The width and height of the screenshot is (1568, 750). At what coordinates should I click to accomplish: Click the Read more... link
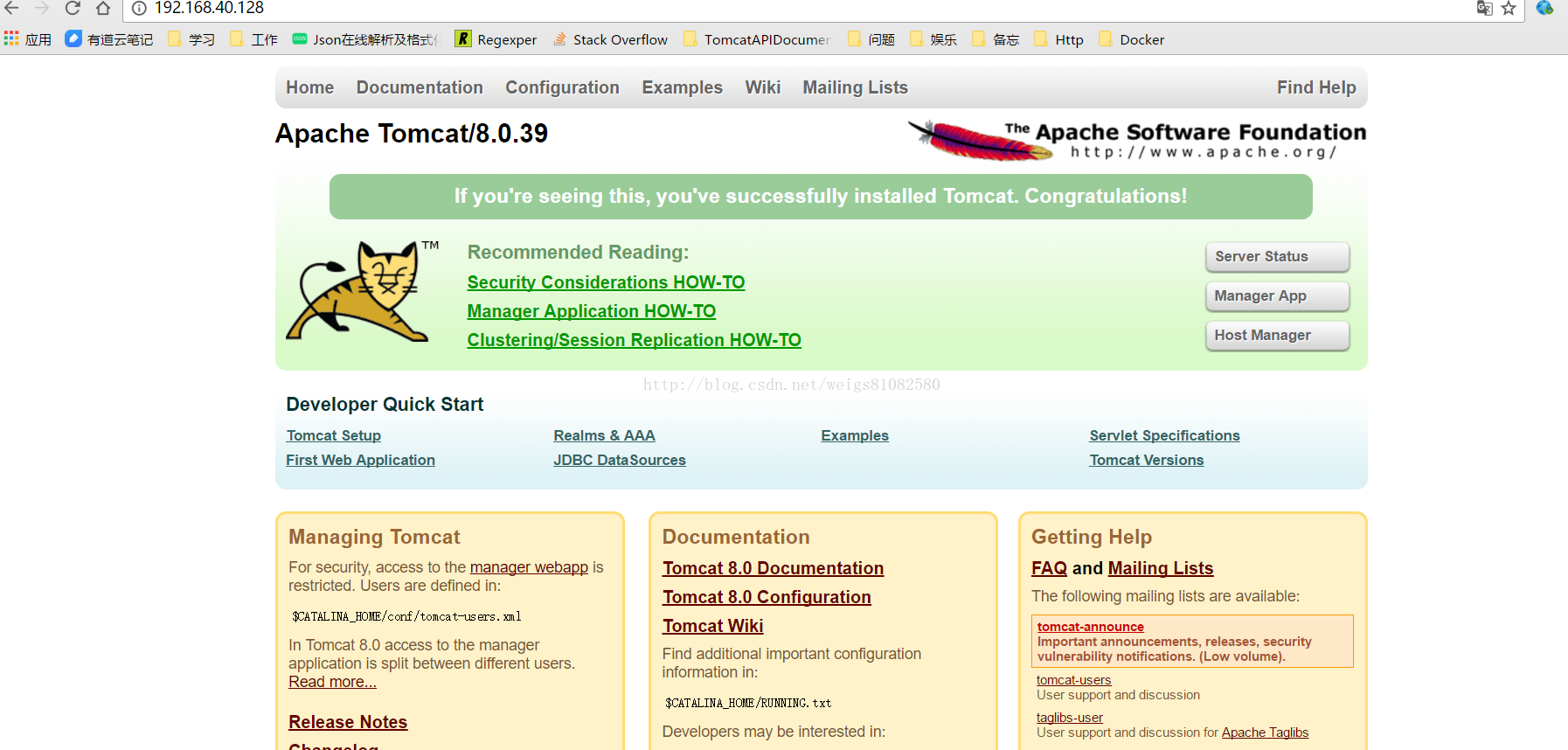pyautogui.click(x=332, y=682)
